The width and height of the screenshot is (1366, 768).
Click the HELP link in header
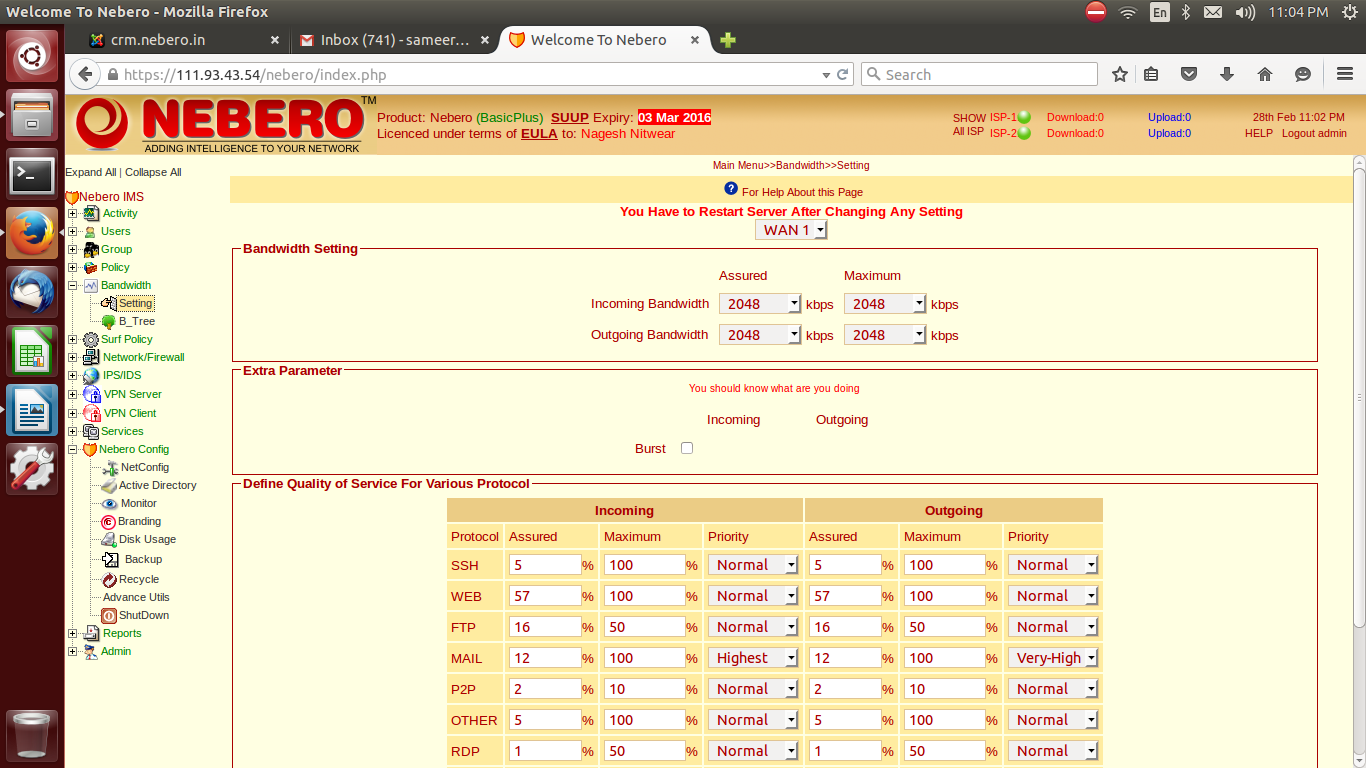tap(1259, 133)
